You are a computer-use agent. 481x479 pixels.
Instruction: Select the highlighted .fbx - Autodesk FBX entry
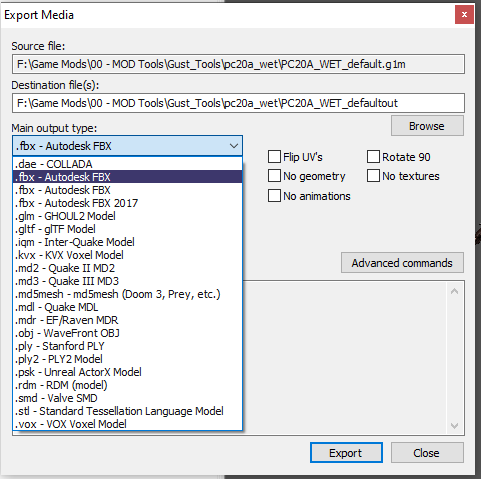[x=127, y=177]
